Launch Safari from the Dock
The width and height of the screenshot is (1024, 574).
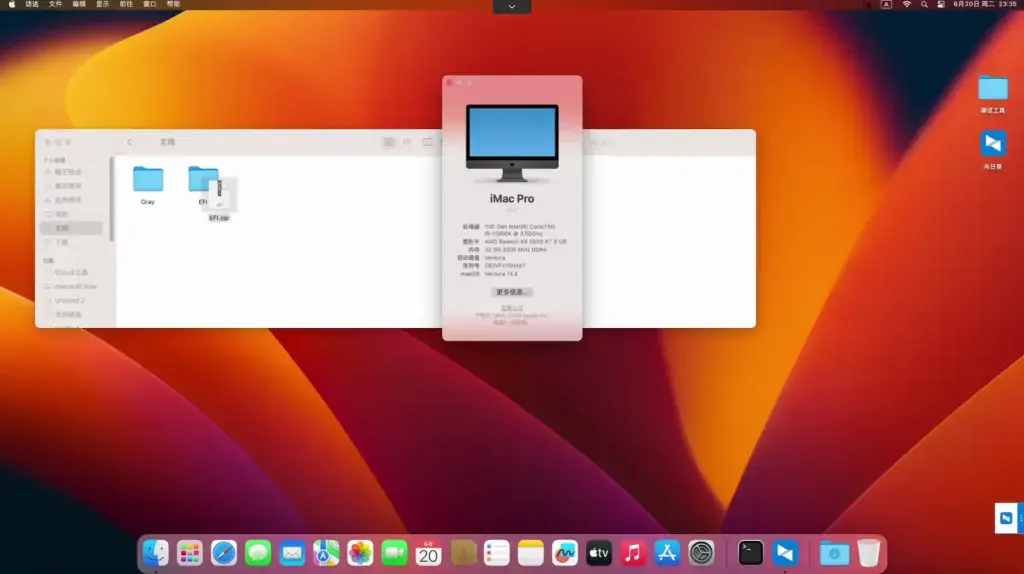point(223,553)
